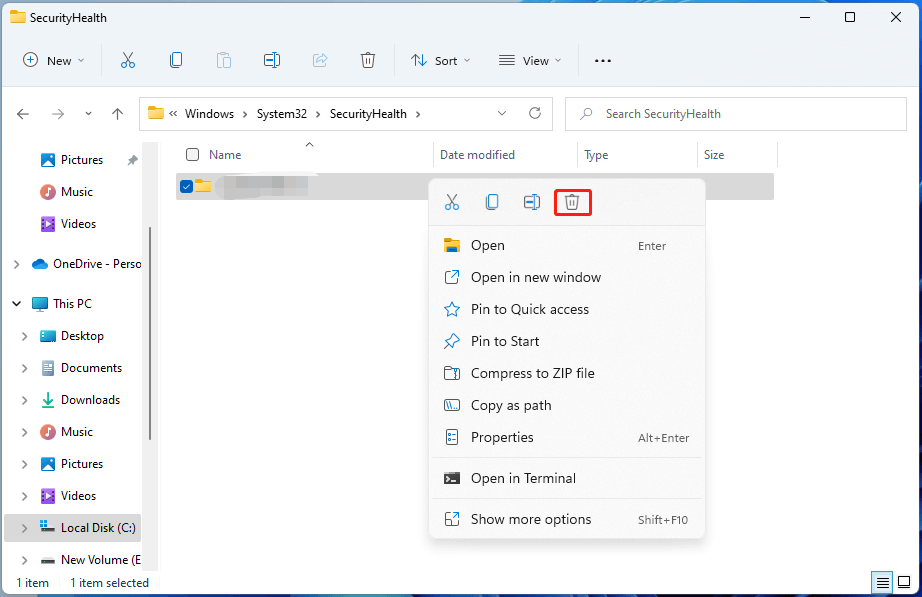Uncheck the selected folder's checkbox
Viewport: 922px width, 597px height.
coord(185,186)
